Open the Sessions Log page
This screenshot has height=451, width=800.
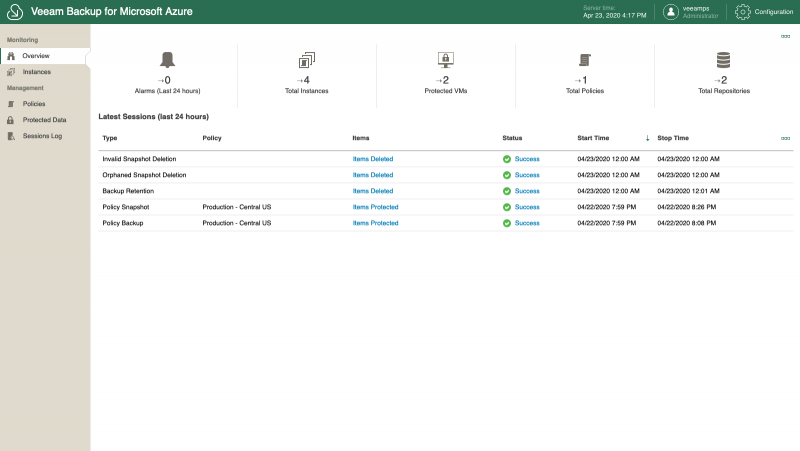pyautogui.click(x=42, y=136)
